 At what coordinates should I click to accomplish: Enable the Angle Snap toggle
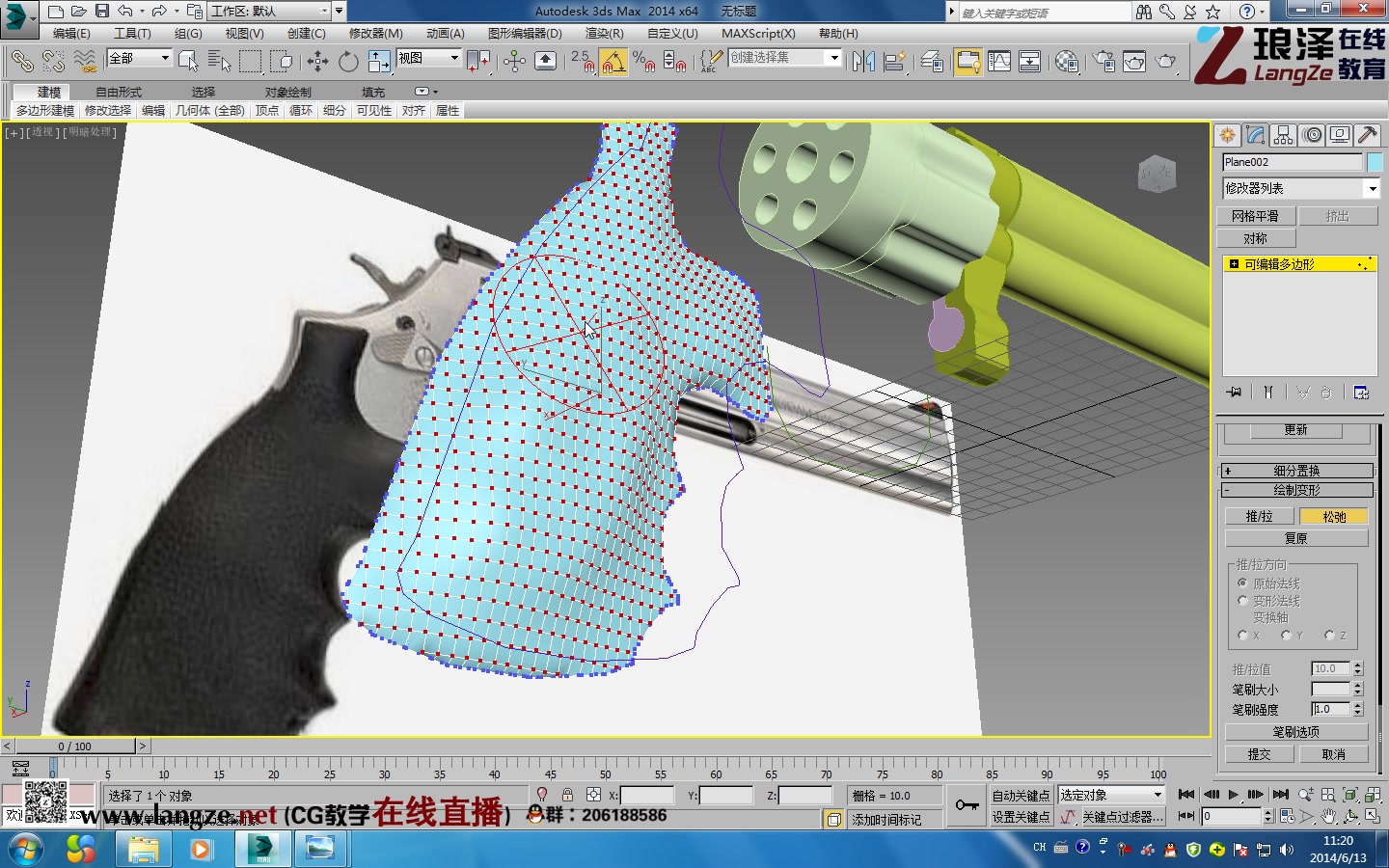click(613, 61)
